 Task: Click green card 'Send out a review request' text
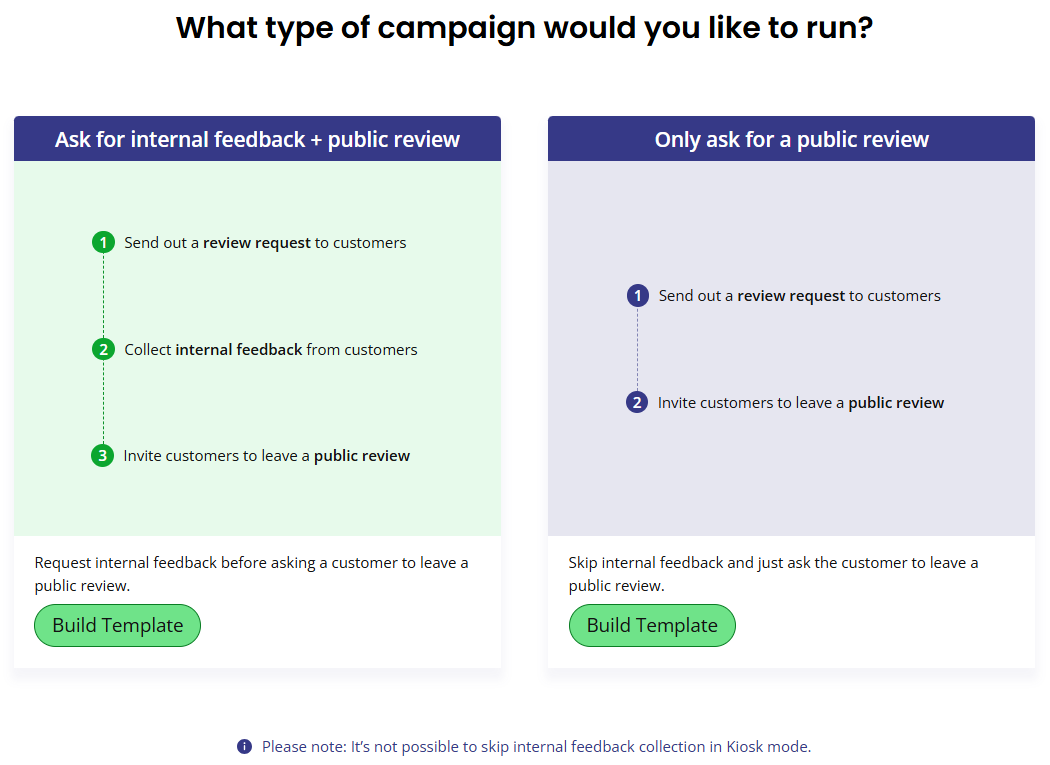265,242
